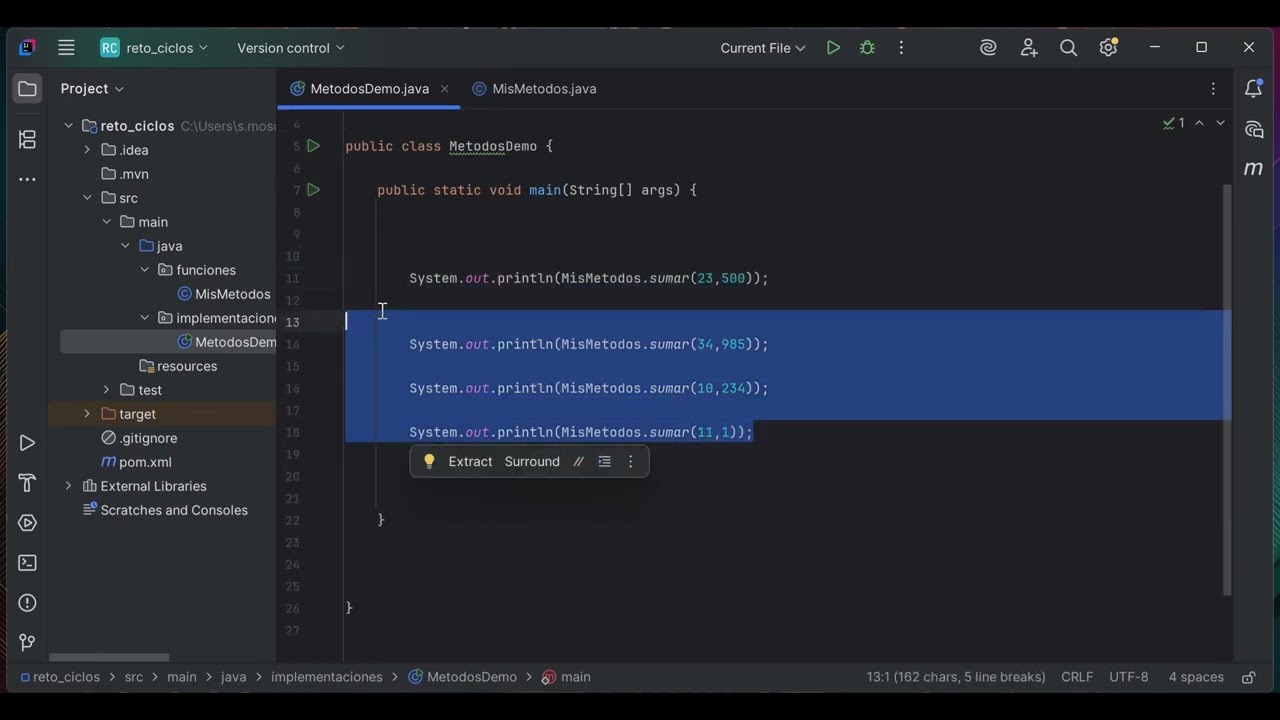
Task: Open Project view mode dropdown
Action: point(92,89)
